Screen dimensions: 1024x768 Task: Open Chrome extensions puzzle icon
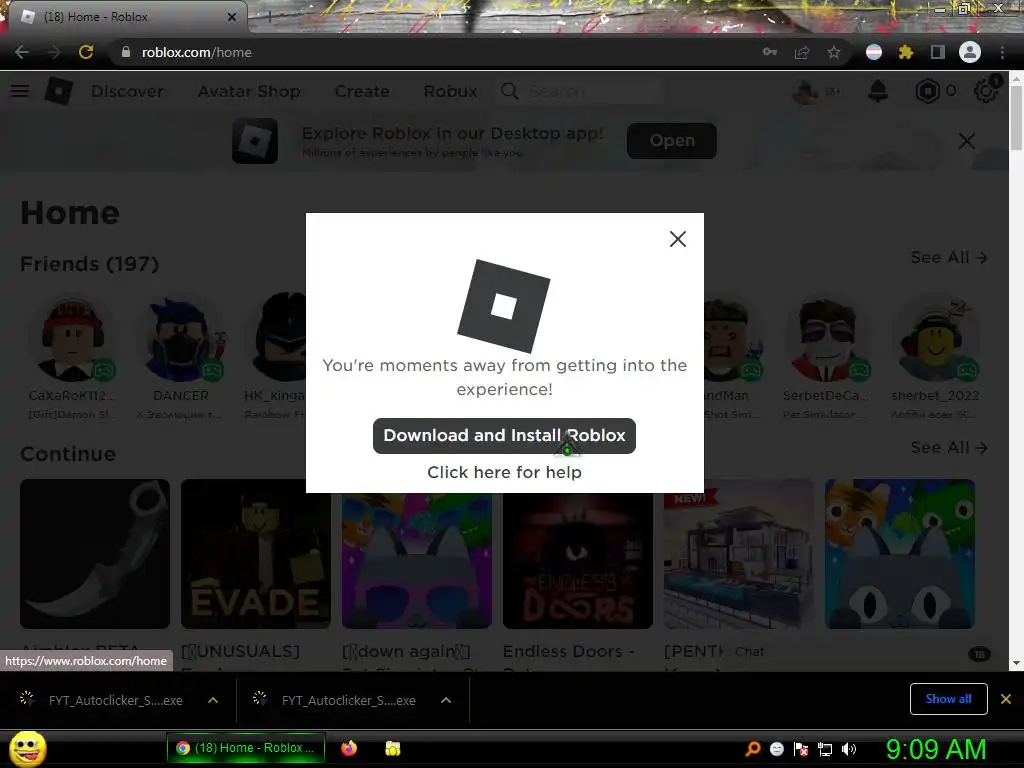click(x=906, y=52)
